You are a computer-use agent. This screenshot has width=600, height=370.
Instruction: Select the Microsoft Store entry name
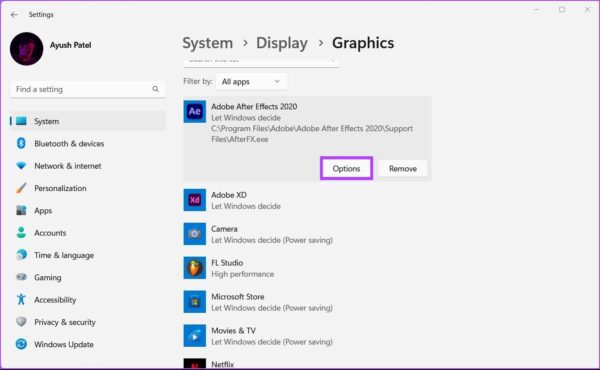[238, 297]
